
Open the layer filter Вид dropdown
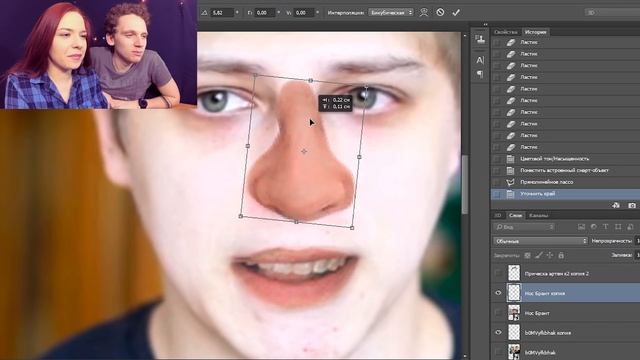[524, 227]
